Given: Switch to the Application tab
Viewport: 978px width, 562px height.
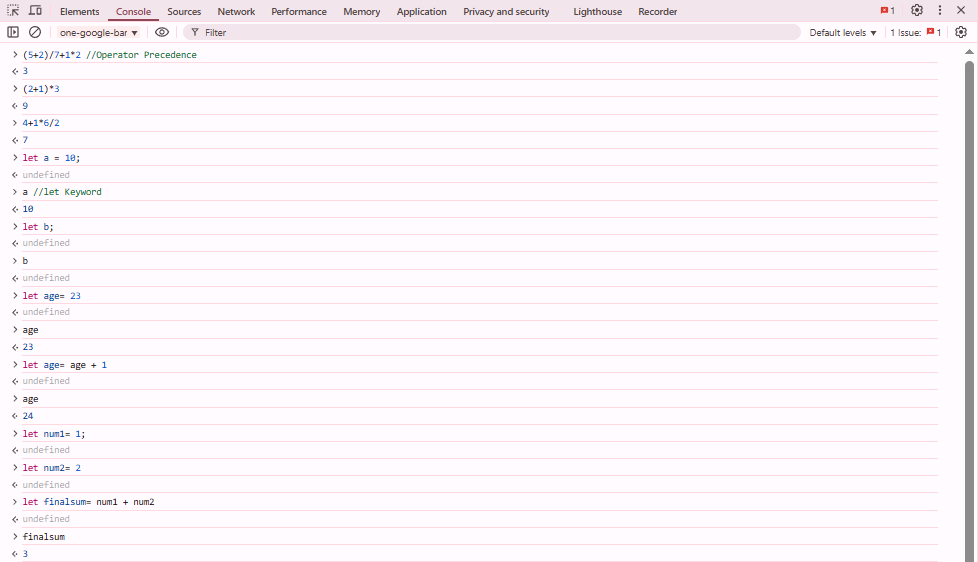Looking at the screenshot, I should (x=422, y=11).
